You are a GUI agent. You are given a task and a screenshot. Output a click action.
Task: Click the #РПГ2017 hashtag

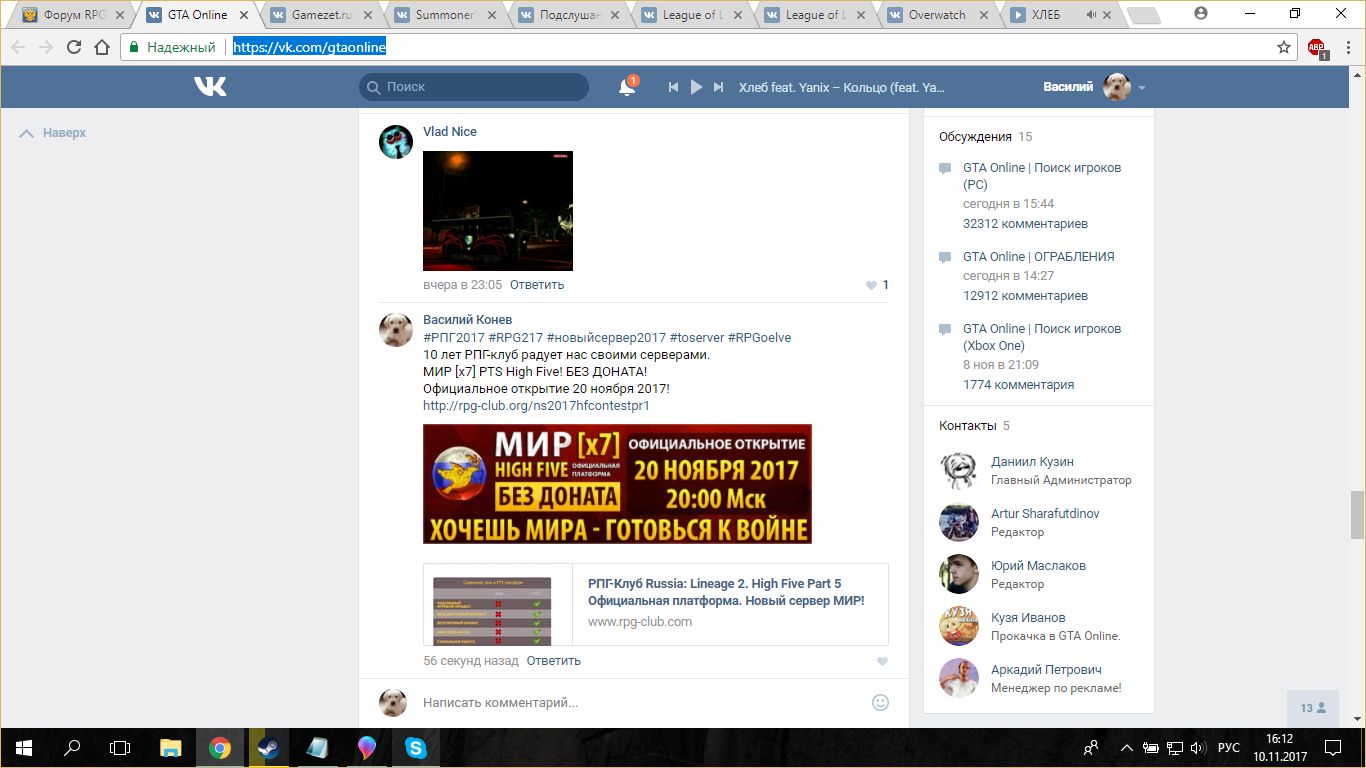tap(454, 338)
